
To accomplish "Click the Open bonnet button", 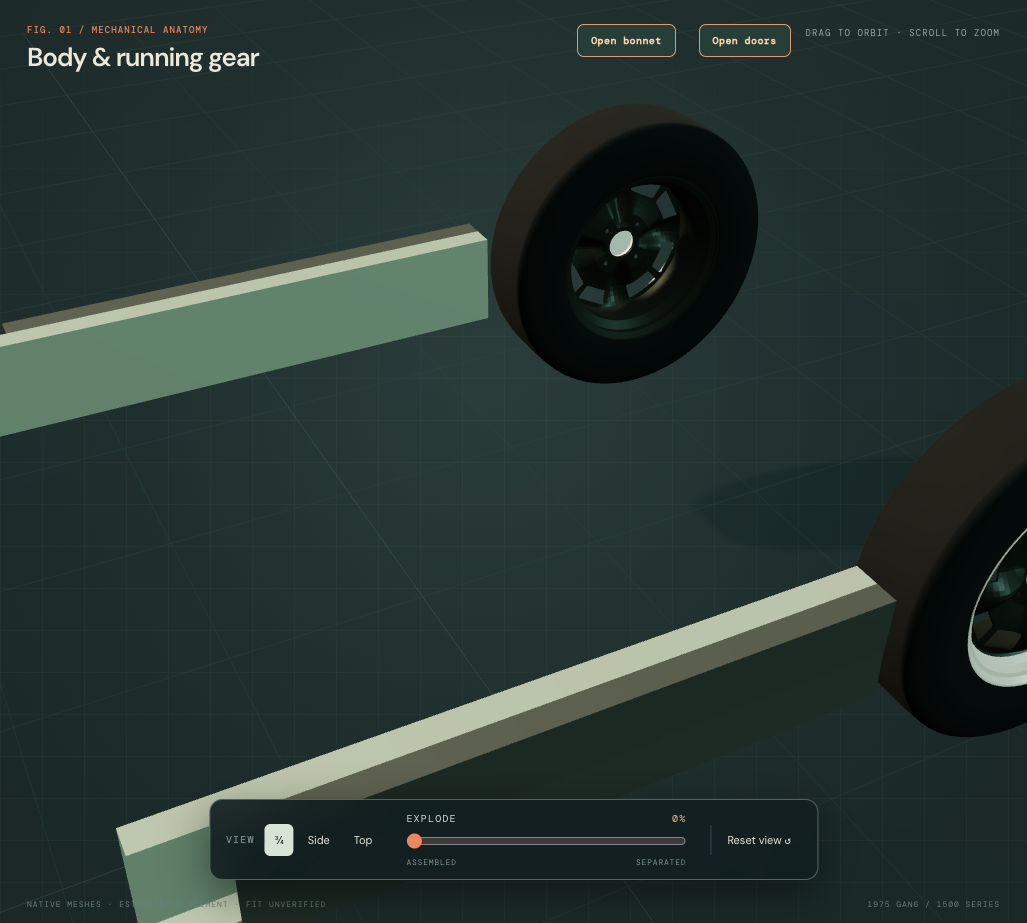I will 626,41.
